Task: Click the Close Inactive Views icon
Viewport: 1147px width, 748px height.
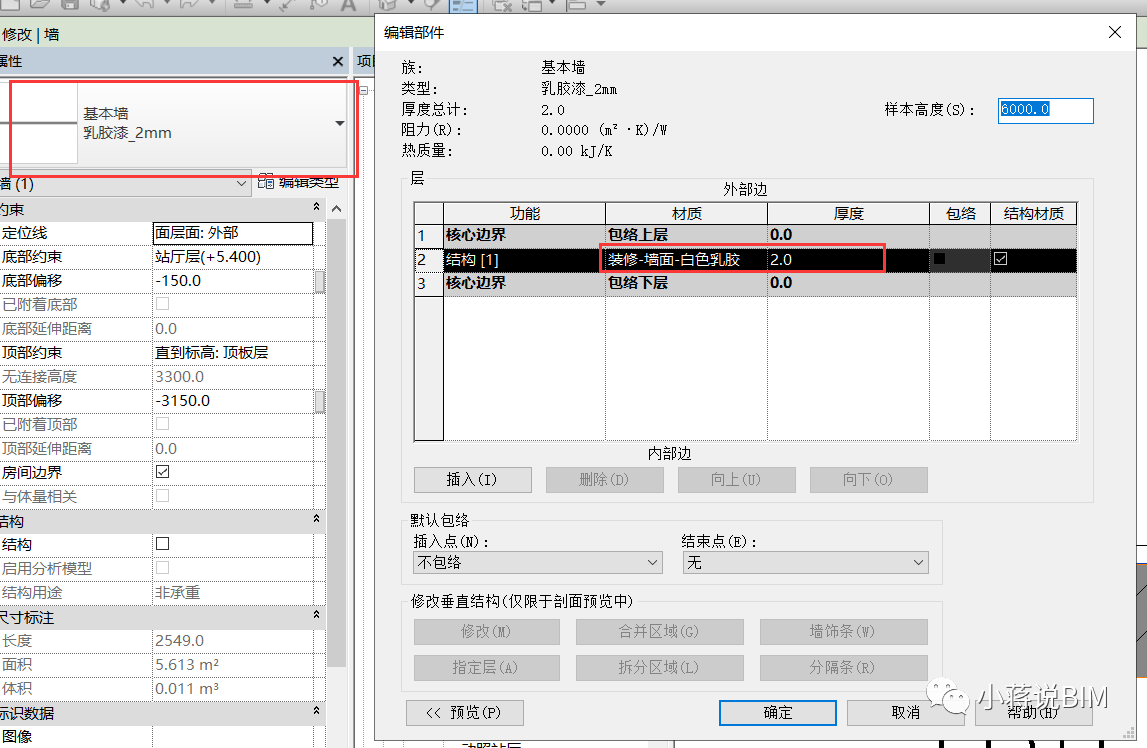Action: tap(502, 4)
